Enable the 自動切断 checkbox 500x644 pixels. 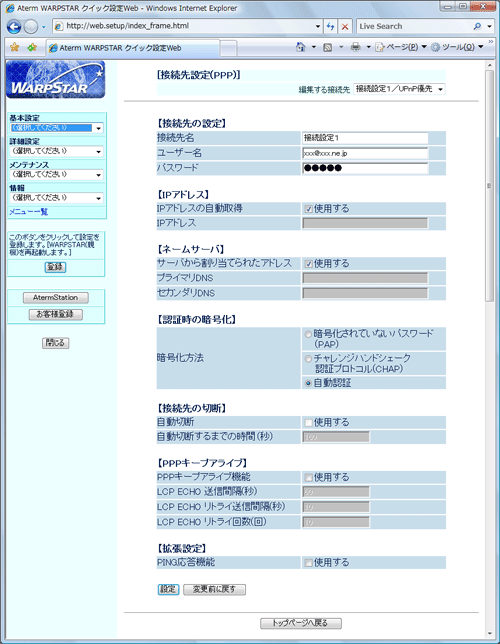click(x=308, y=423)
